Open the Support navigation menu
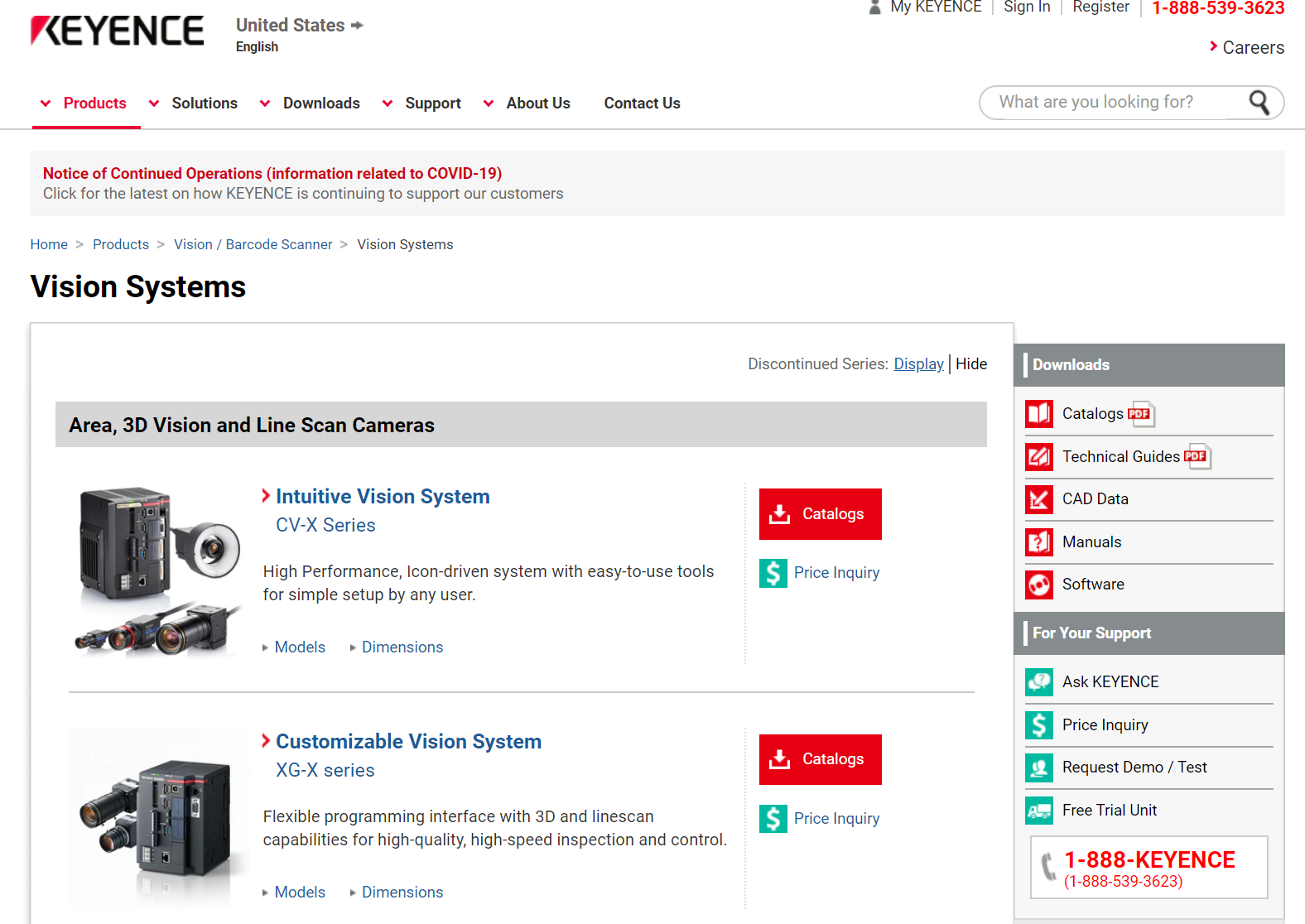Viewport: 1305px width, 924px height. tap(422, 103)
